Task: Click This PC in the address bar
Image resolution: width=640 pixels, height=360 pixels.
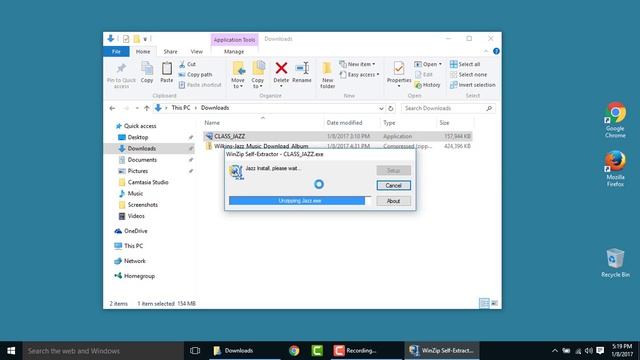Action: (x=181, y=108)
